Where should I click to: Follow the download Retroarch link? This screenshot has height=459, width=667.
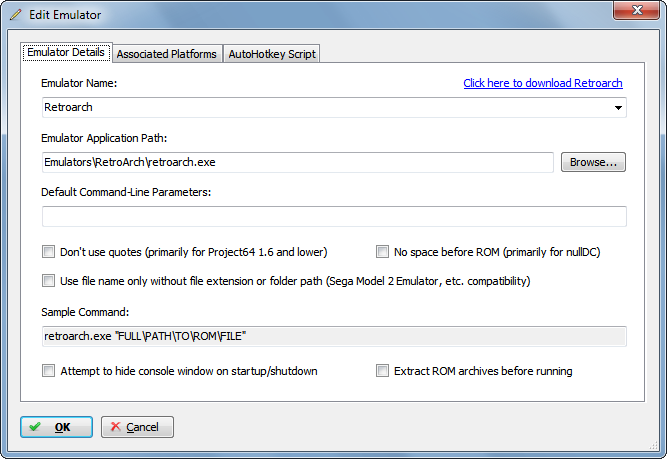pos(543,83)
